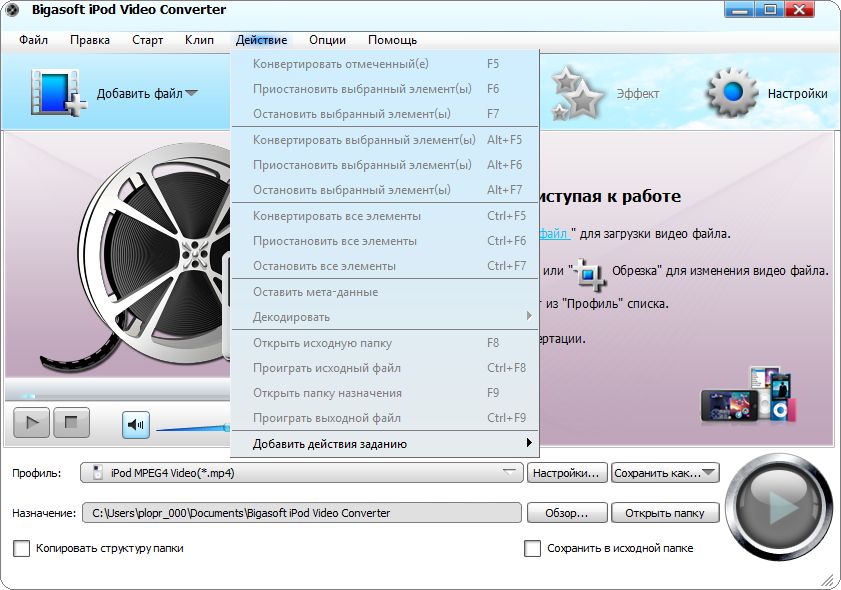Click the window resize grip
The image size is (841, 590).
[829, 580]
